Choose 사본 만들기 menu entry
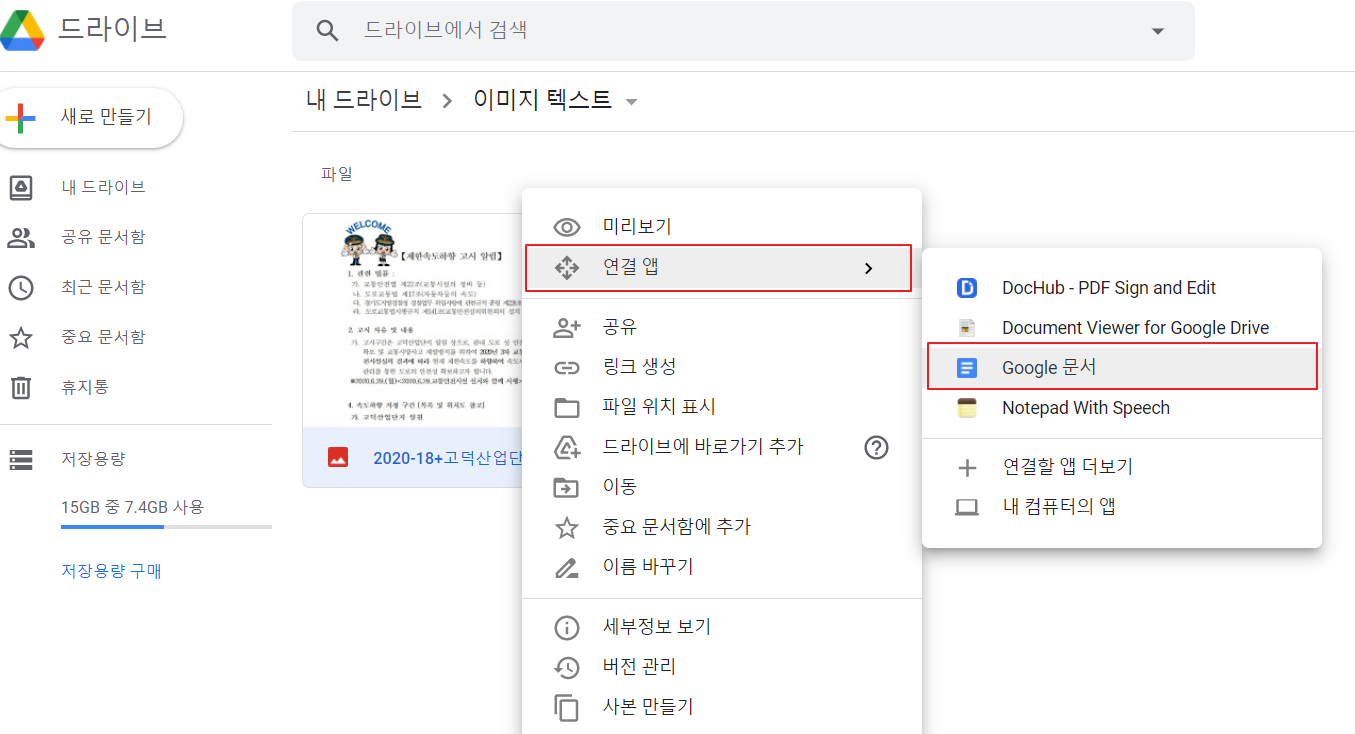The image size is (1355, 734). pyautogui.click(x=722, y=707)
